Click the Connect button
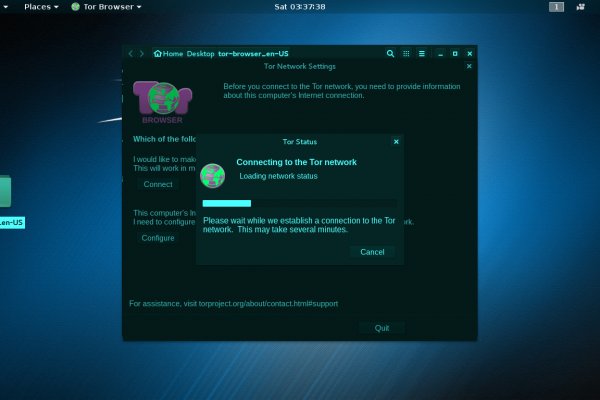The width and height of the screenshot is (600, 400). 158,184
